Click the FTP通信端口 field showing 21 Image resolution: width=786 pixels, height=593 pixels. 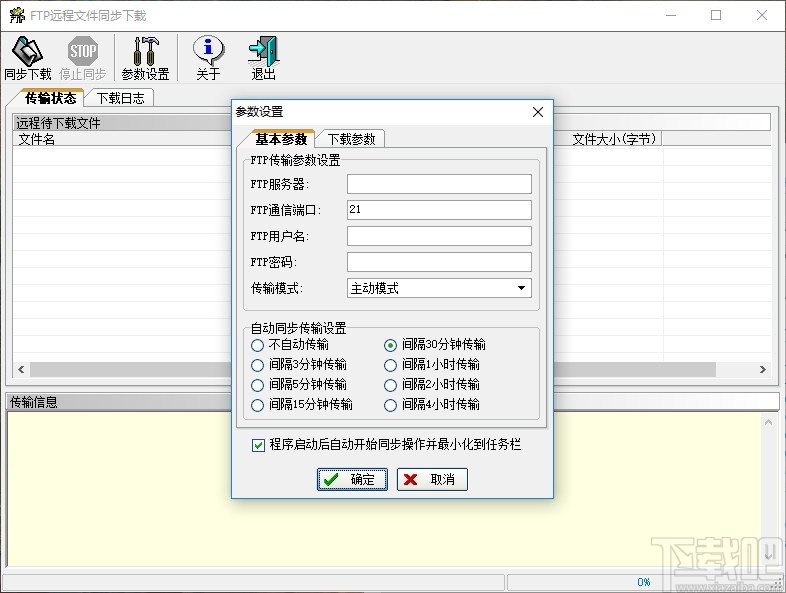click(439, 210)
